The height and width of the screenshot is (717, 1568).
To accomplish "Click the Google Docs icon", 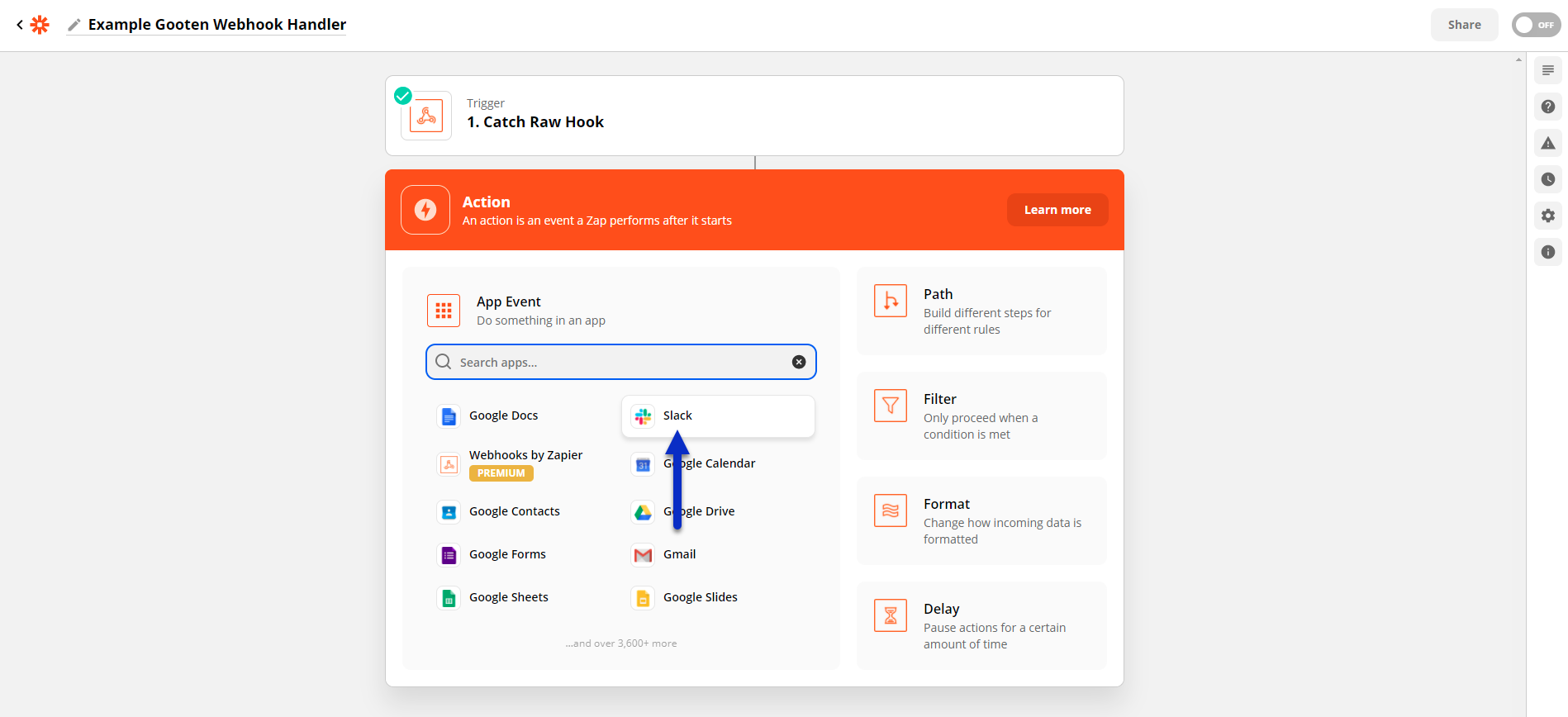I will pos(449,416).
